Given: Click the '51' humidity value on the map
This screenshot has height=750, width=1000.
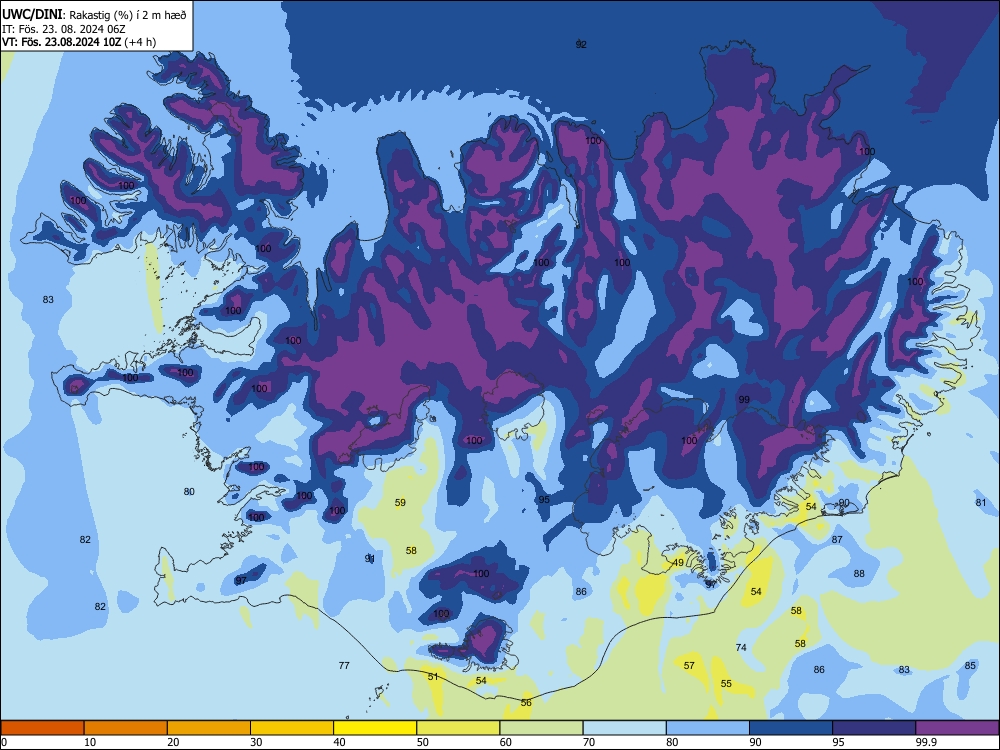Looking at the screenshot, I should (433, 676).
